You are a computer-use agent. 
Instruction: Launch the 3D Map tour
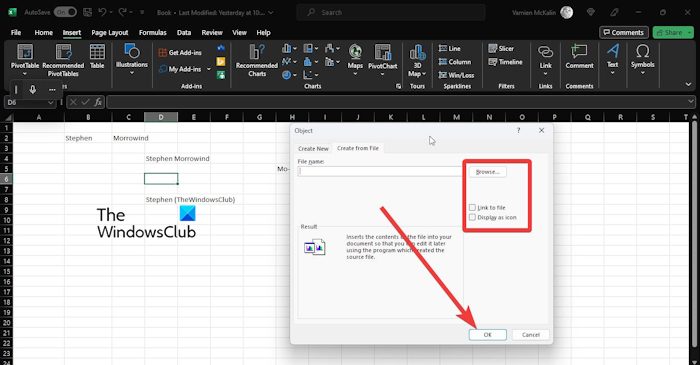pos(417,60)
